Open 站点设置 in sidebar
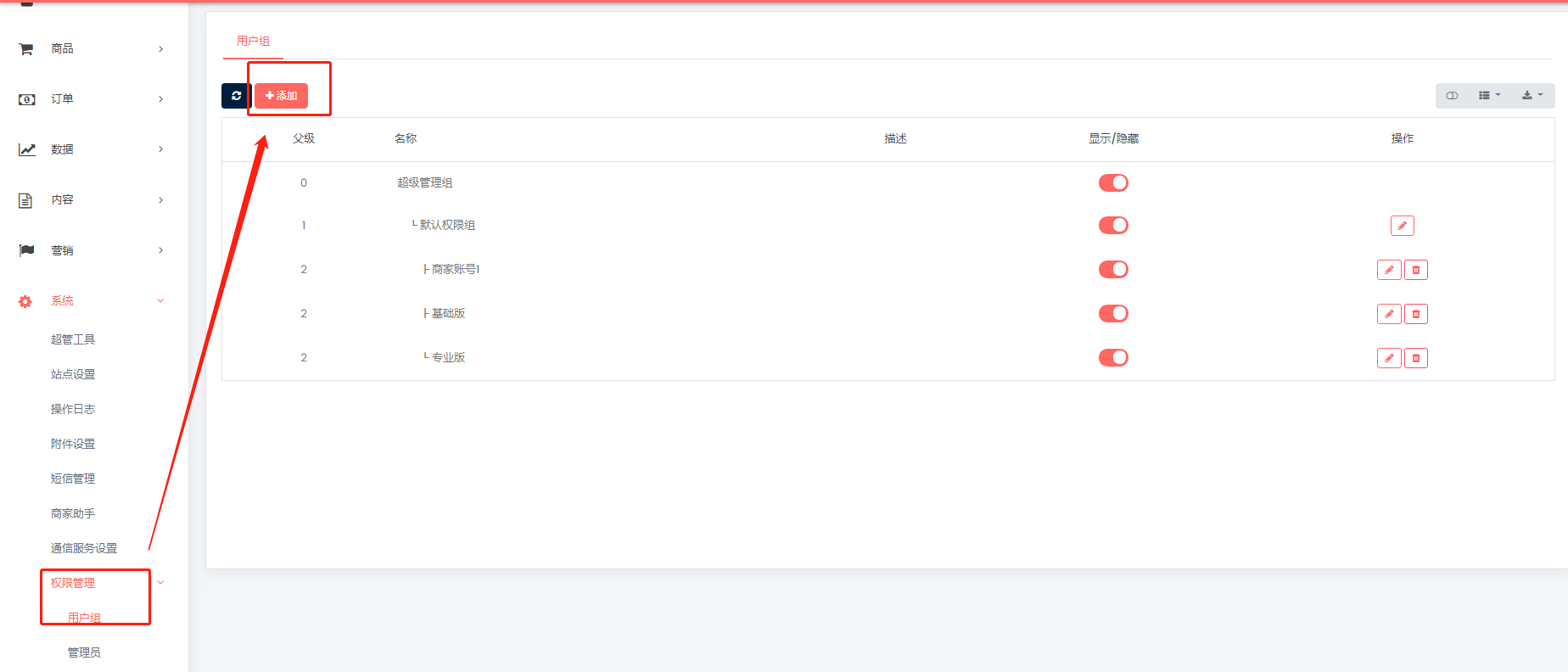Image resolution: width=1568 pixels, height=672 pixels. 73,374
